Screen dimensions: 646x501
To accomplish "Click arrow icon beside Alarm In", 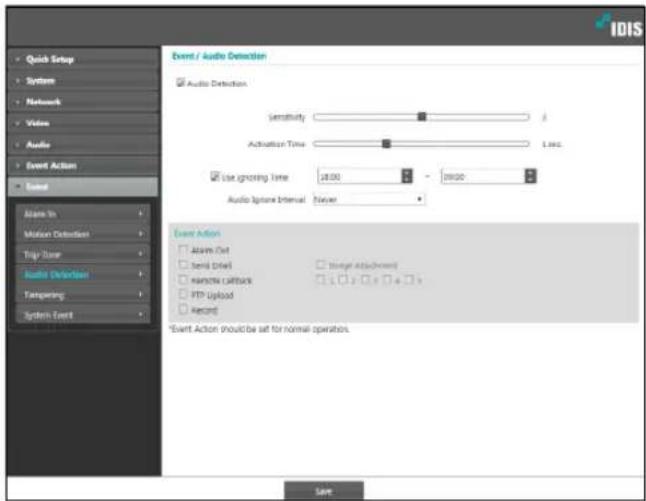I will [140, 213].
